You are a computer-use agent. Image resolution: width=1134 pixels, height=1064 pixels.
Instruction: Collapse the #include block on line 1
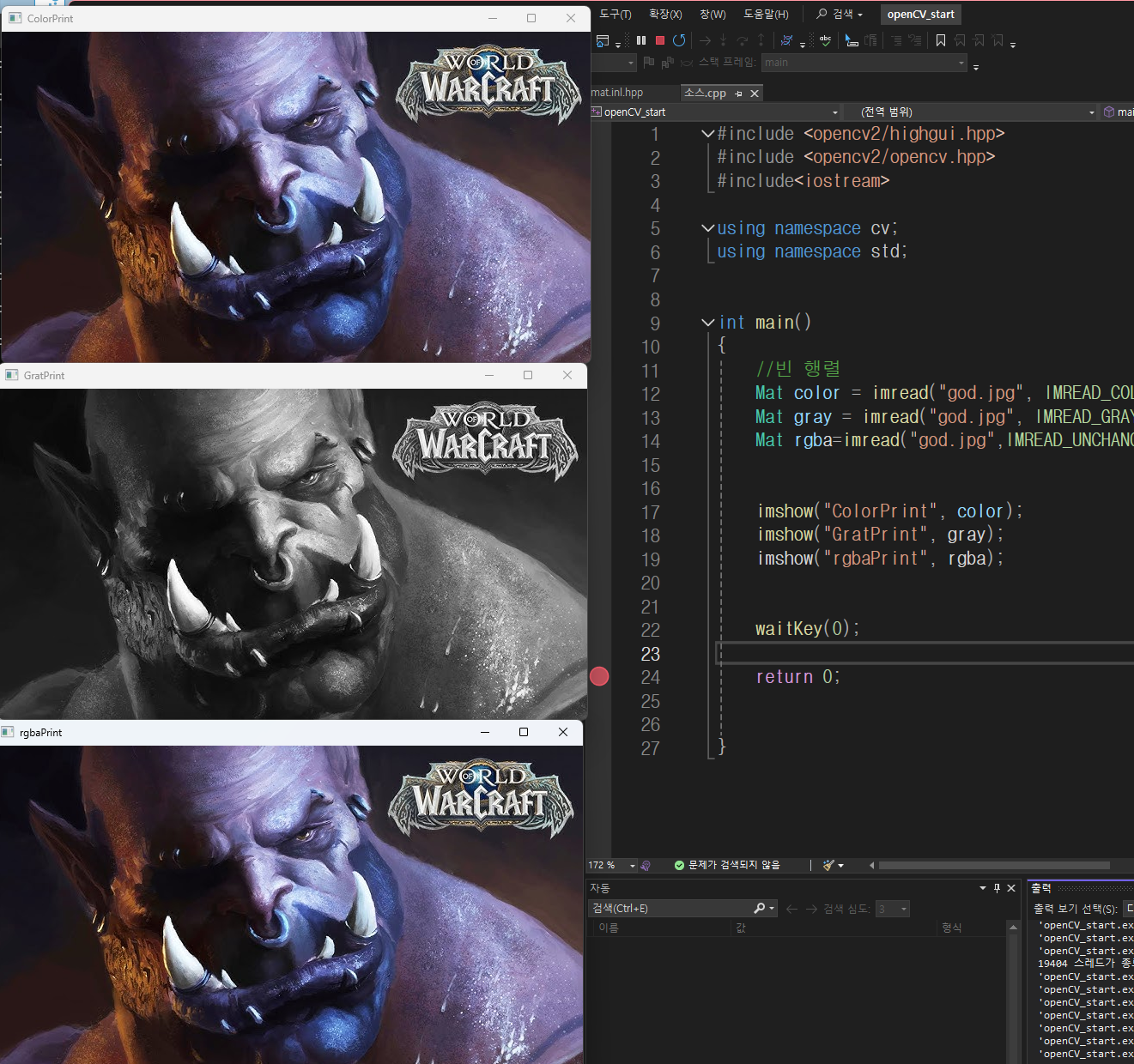pyautogui.click(x=708, y=133)
